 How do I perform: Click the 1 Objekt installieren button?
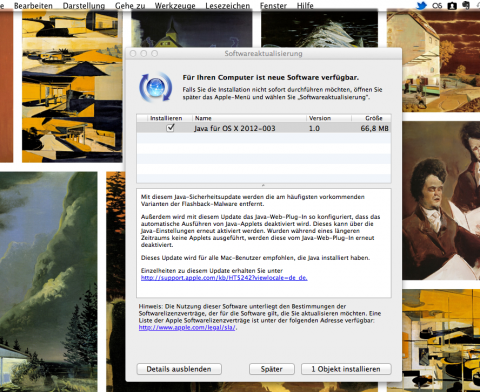click(346, 369)
